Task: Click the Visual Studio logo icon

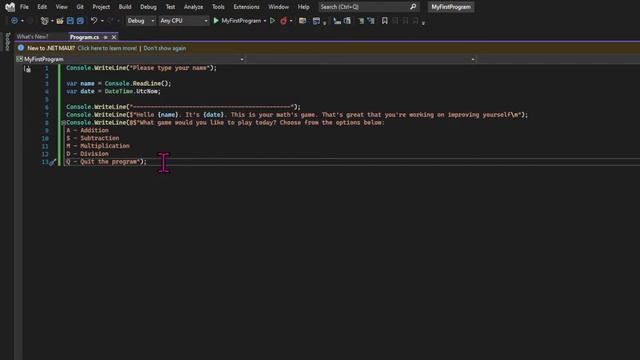Action: 10,7
